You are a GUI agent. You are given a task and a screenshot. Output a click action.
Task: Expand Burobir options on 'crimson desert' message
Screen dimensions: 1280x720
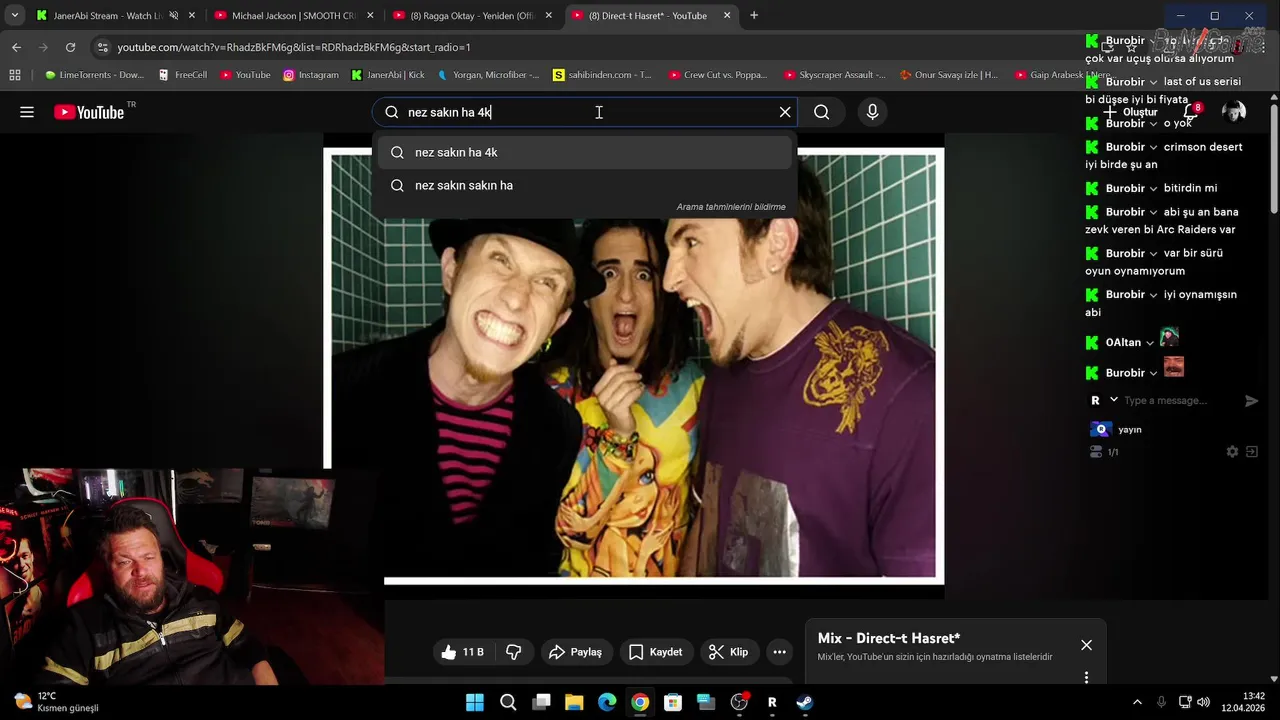(x=1153, y=147)
